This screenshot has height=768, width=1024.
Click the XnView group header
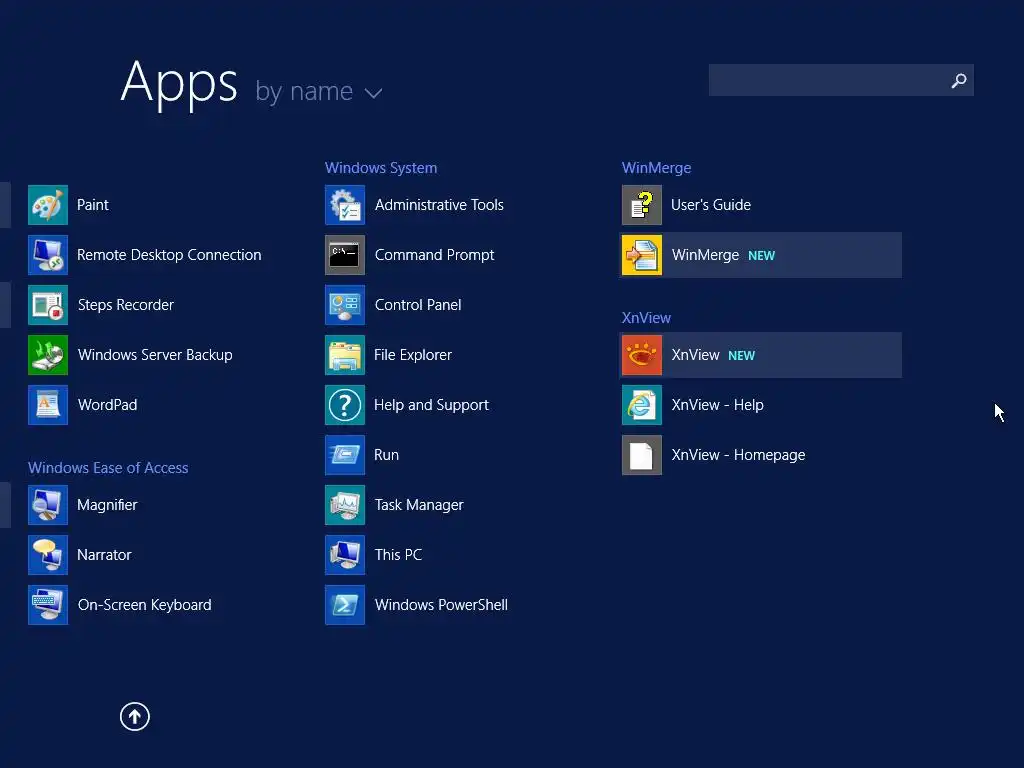pos(646,318)
